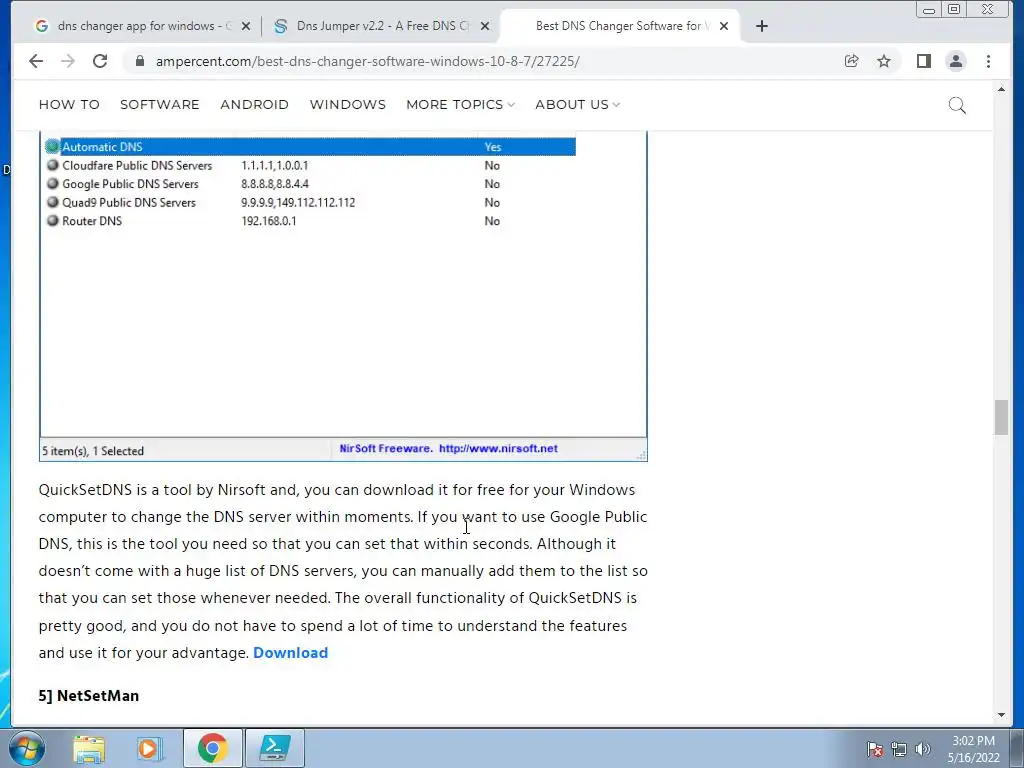Open HOW TO menu section
The width and height of the screenshot is (1024, 768).
pos(69,104)
